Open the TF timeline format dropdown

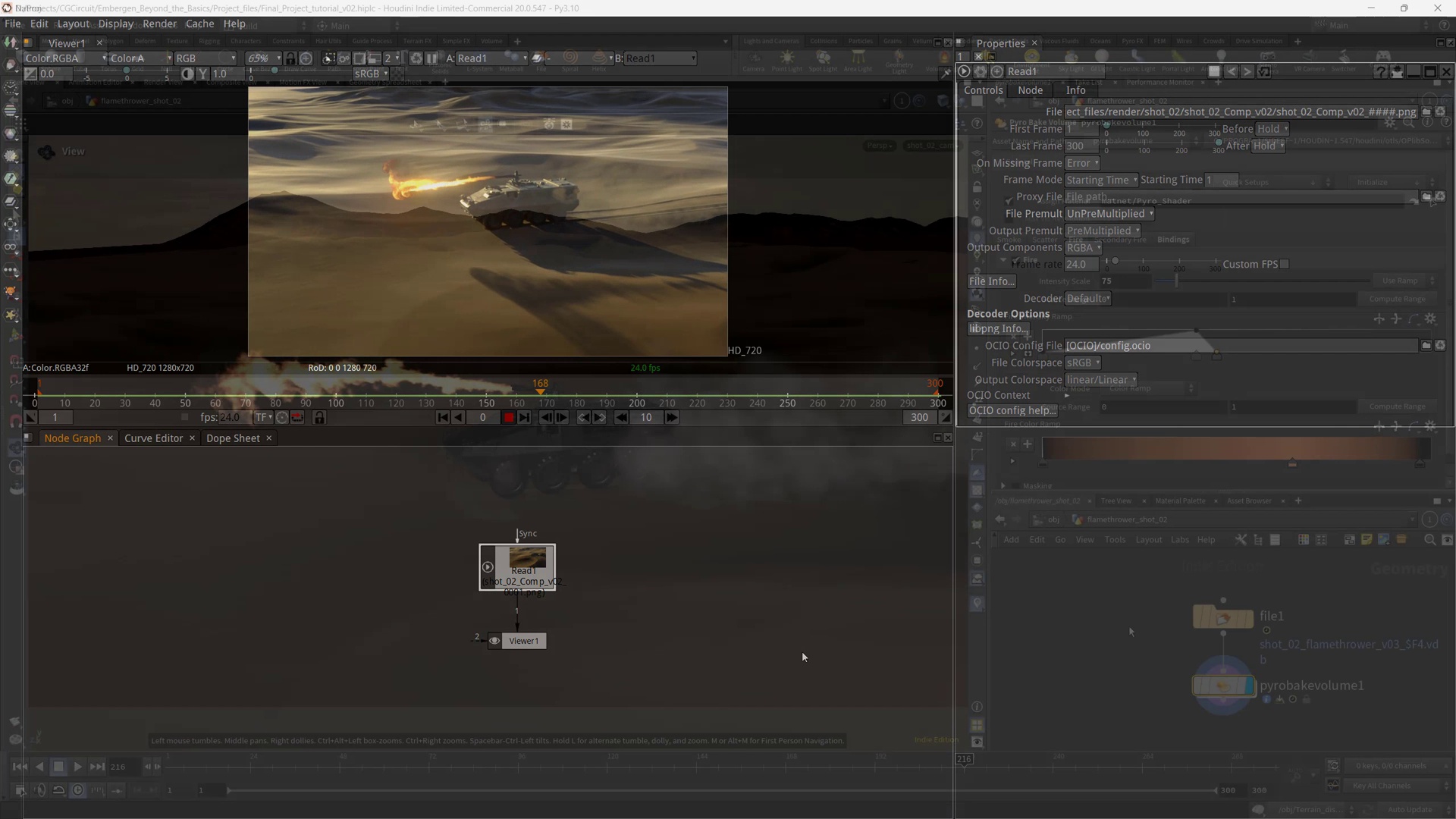(263, 417)
